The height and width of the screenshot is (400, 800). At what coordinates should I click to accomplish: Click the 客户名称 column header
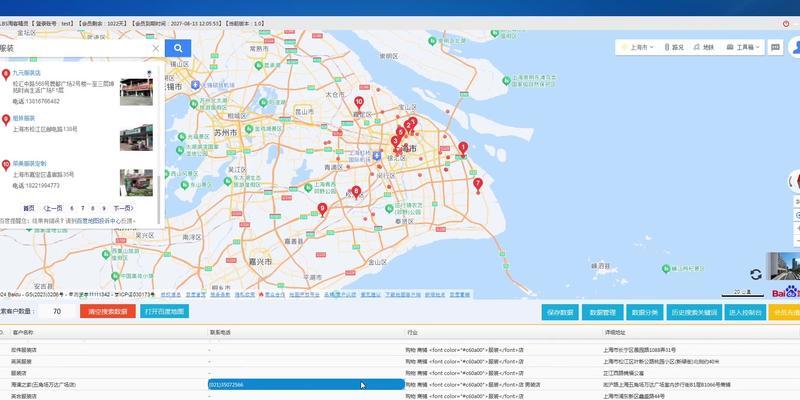[23, 332]
